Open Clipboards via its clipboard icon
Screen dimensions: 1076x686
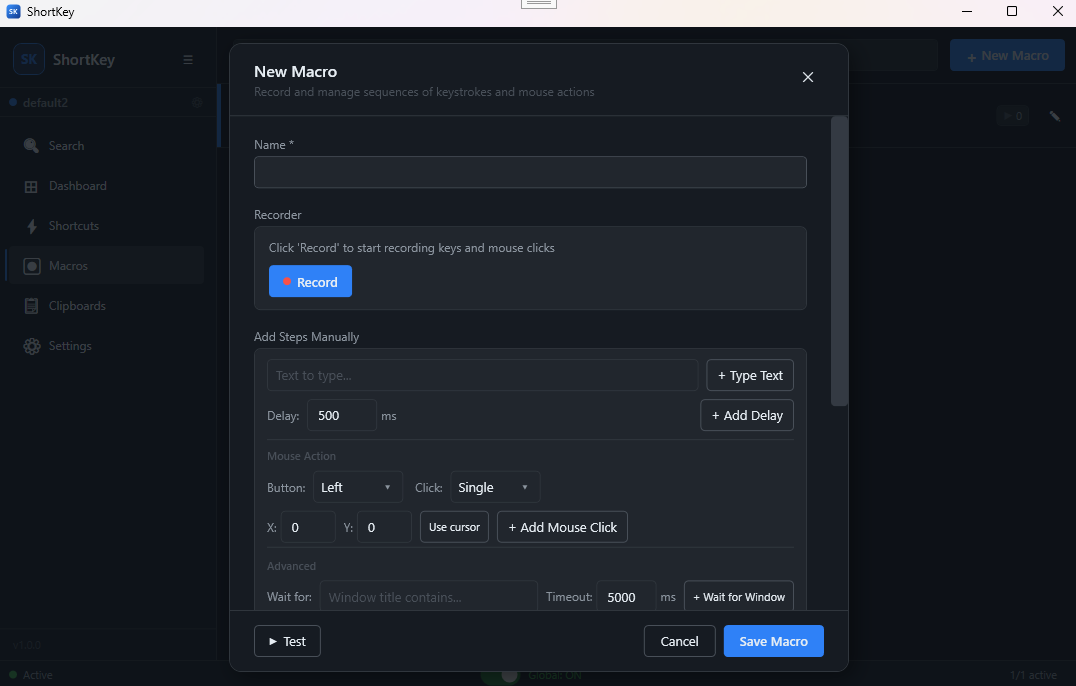pos(31,305)
